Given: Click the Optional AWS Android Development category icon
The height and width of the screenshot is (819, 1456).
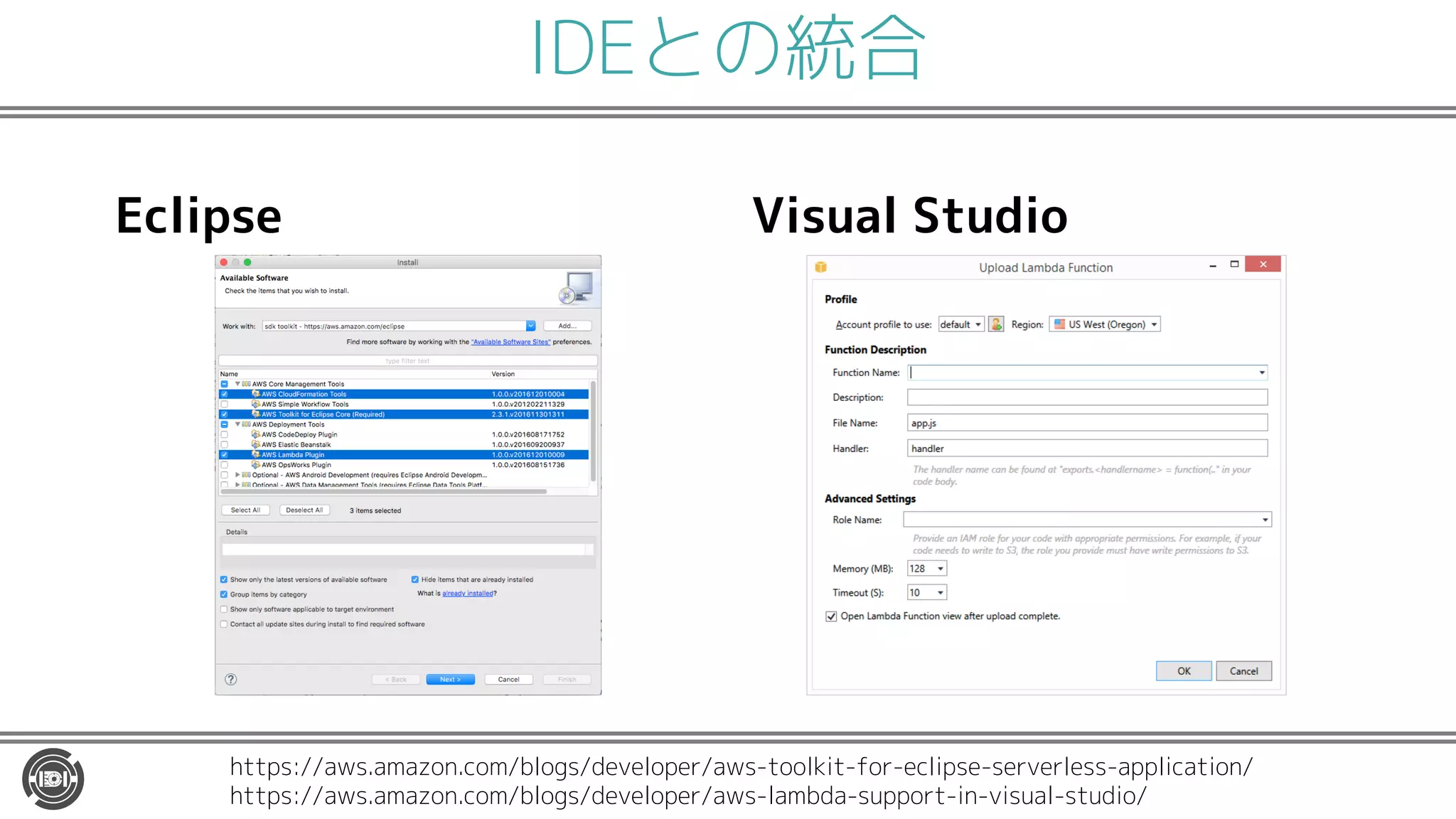Looking at the screenshot, I should point(246,475).
